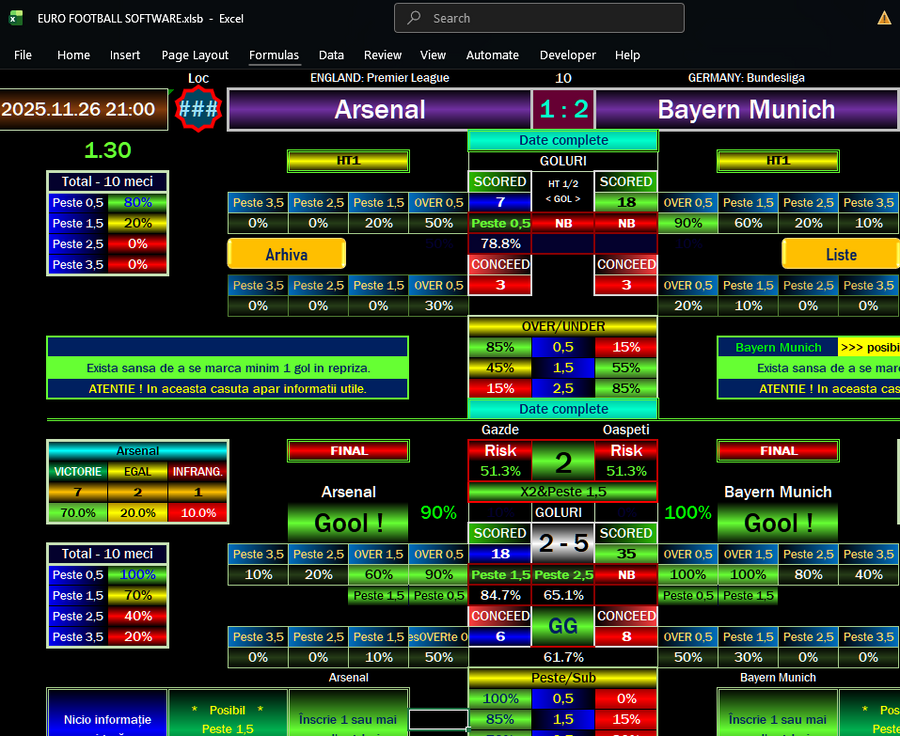Go to the Page Layout tab
The height and width of the screenshot is (736, 900).
coord(195,55)
